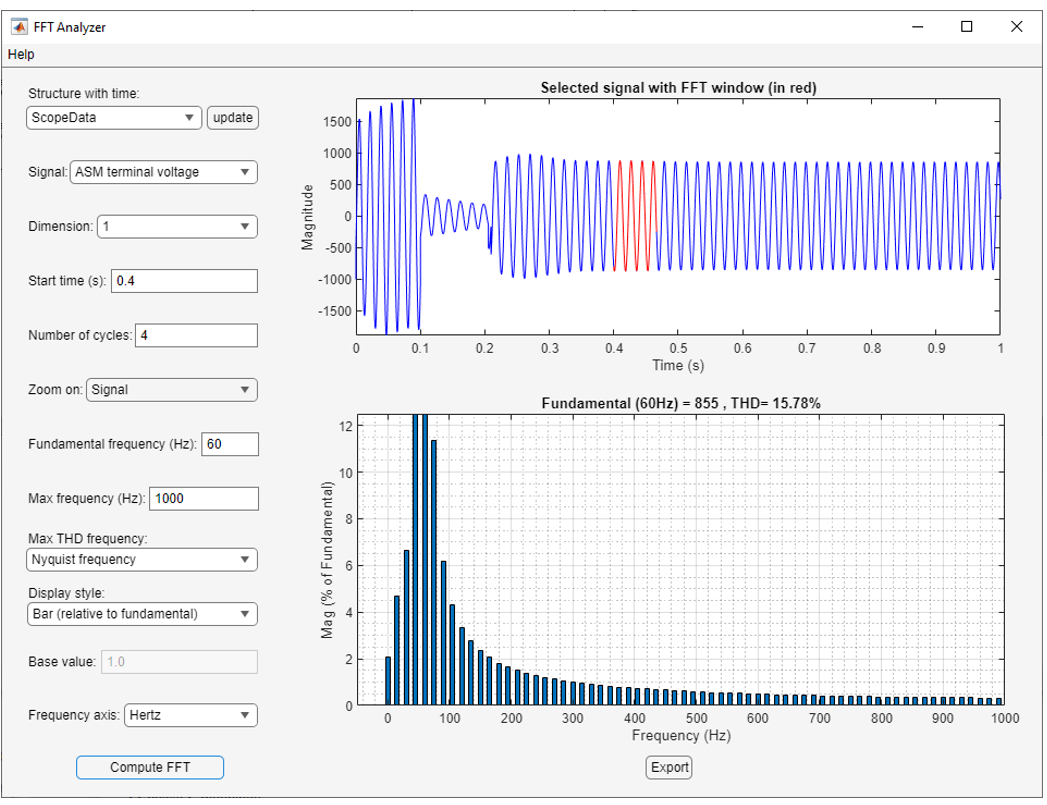
Task: Open the Display style dropdown
Action: point(142,613)
